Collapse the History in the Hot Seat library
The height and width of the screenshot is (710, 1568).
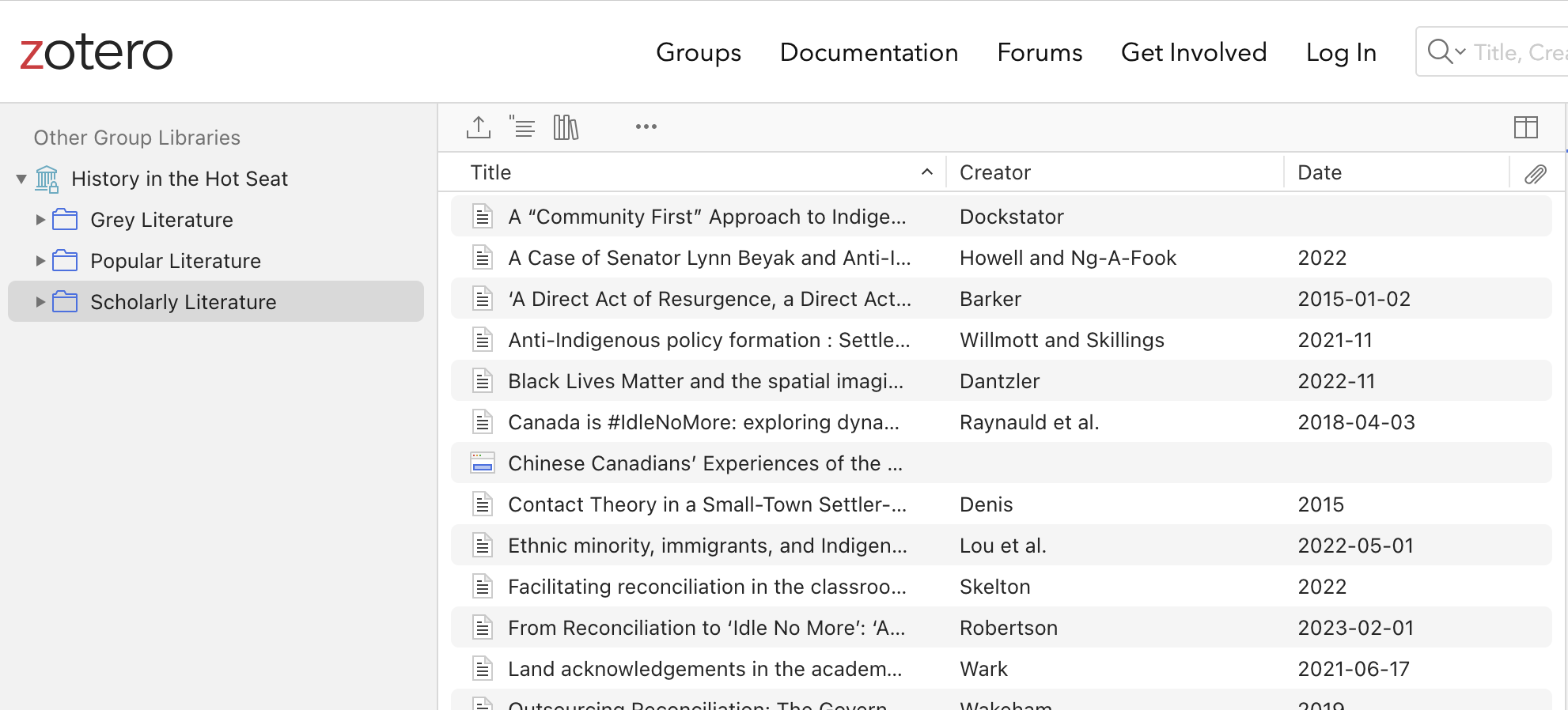click(21, 179)
